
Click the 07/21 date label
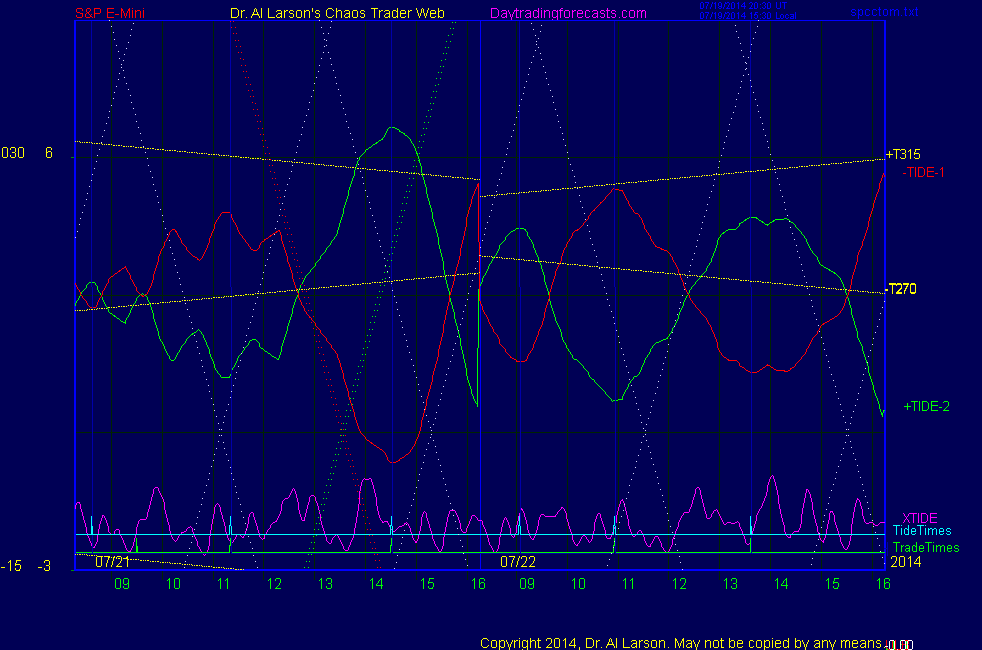pos(113,562)
